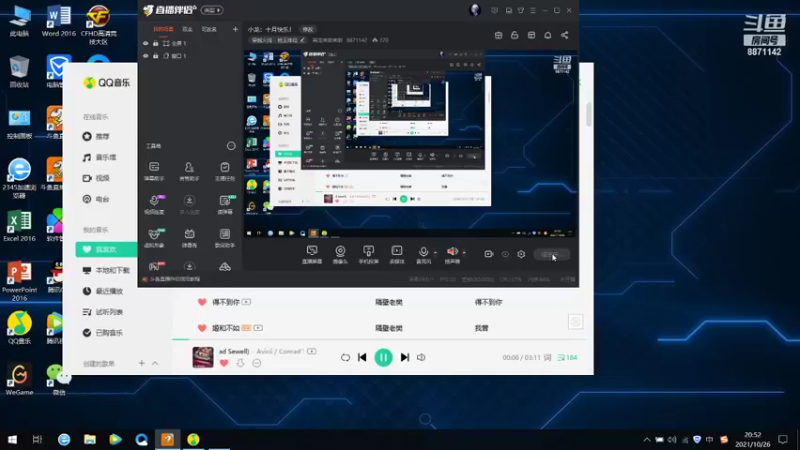Open the 歌词助手 lyrics tool in the streaming toolbox
The image size is (800, 450).
[x=224, y=238]
